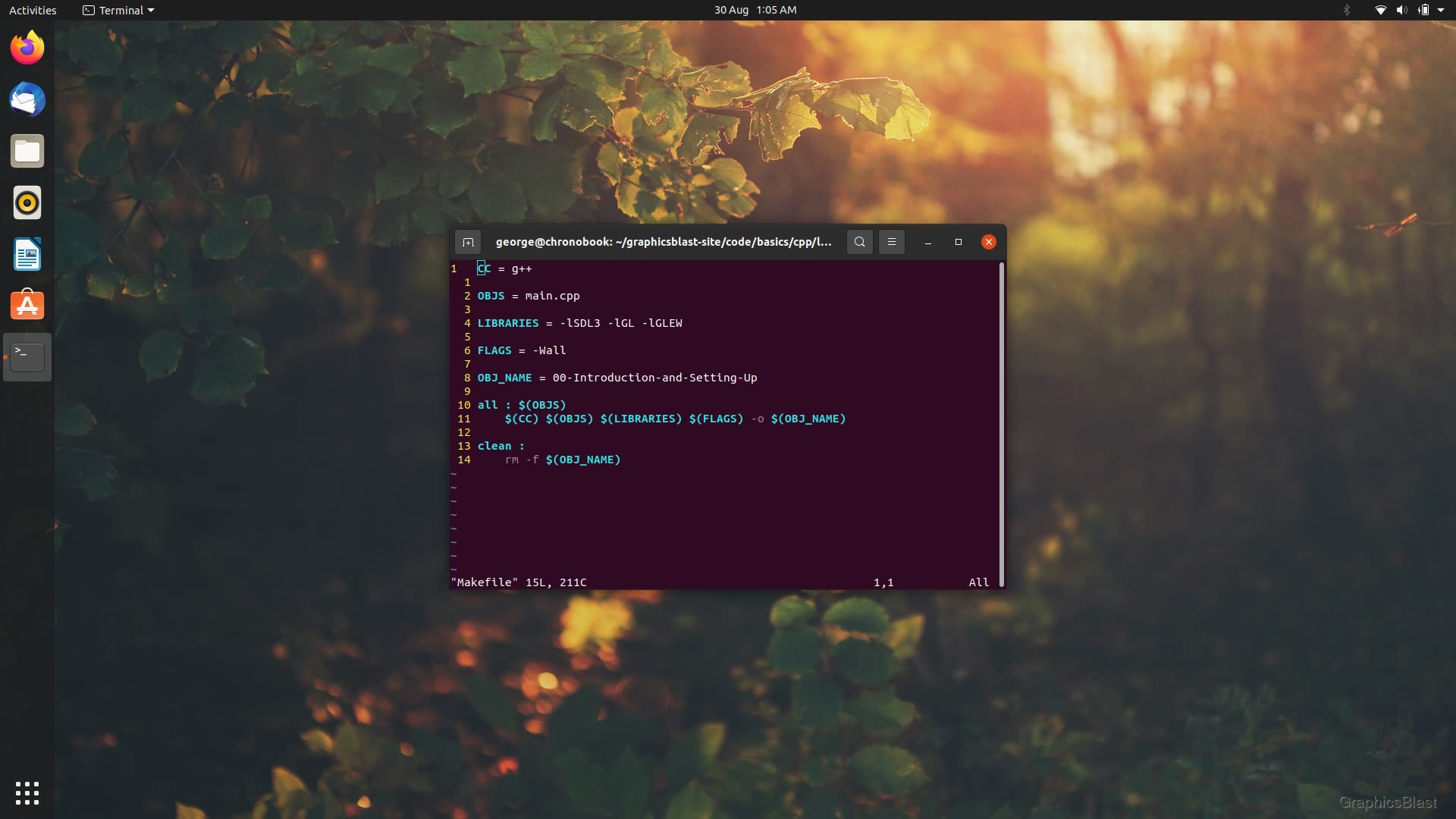Click '-lGL' in the libraries line
The image size is (1456, 819).
pos(621,323)
